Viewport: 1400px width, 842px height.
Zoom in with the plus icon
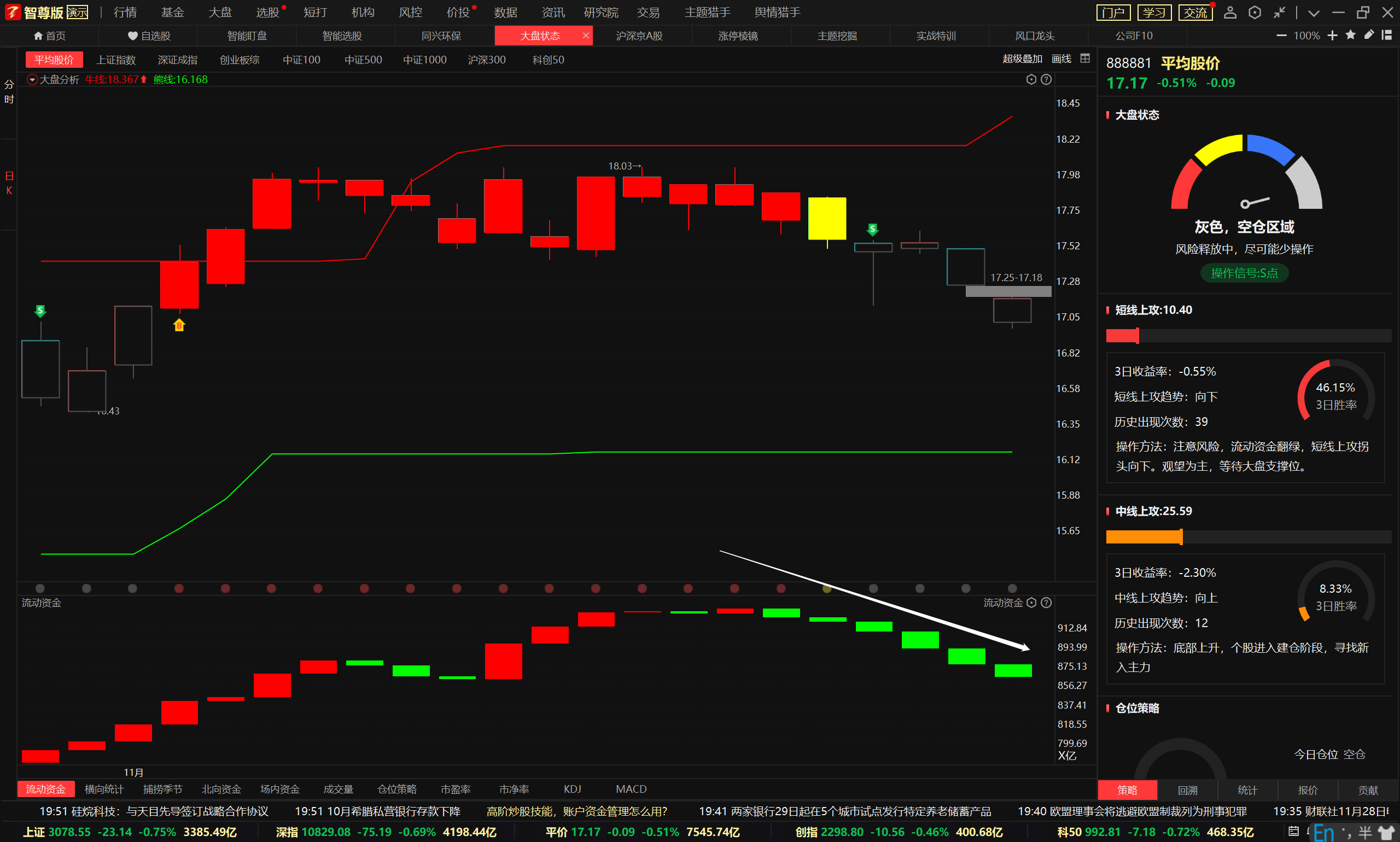(1332, 35)
